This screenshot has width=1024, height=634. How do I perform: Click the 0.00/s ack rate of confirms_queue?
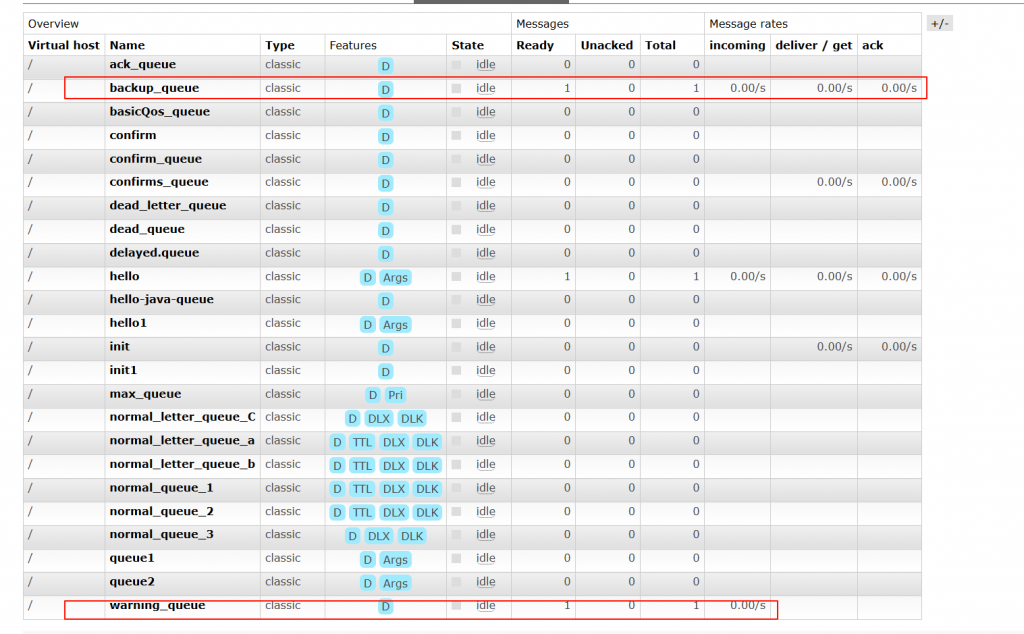coord(899,182)
